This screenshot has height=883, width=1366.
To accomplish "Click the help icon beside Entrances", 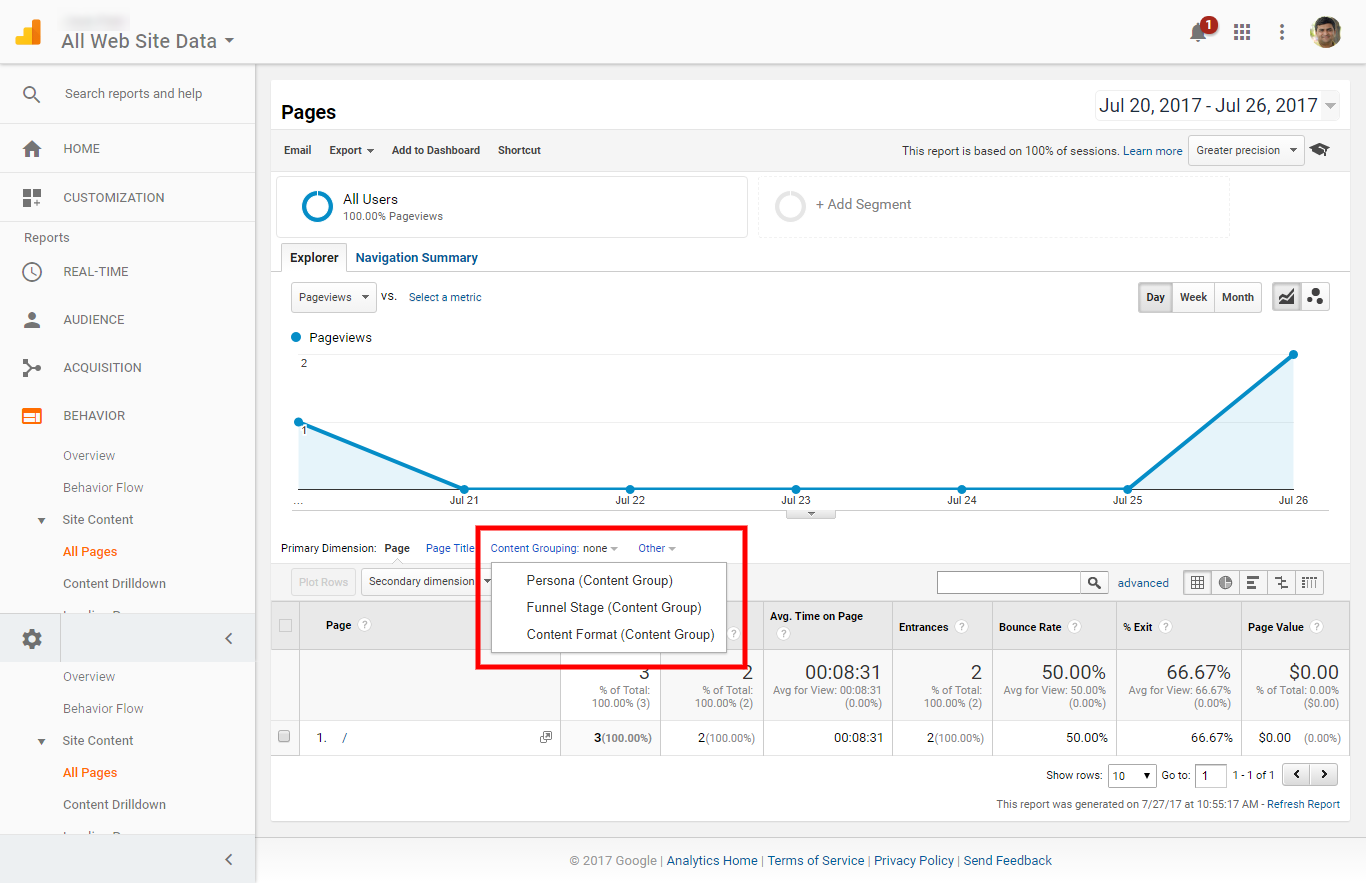I will click(961, 627).
